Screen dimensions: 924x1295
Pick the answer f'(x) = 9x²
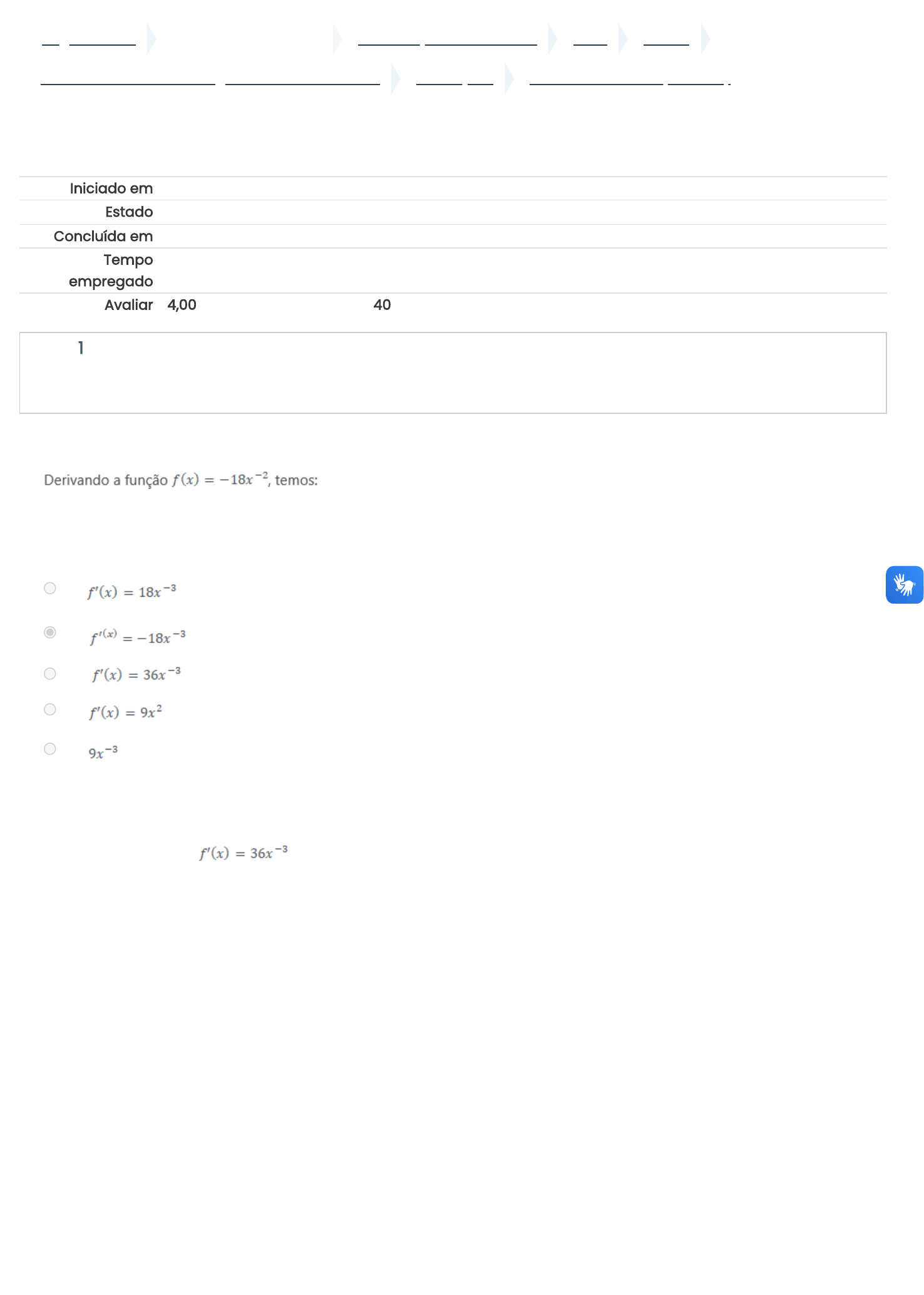(50, 709)
